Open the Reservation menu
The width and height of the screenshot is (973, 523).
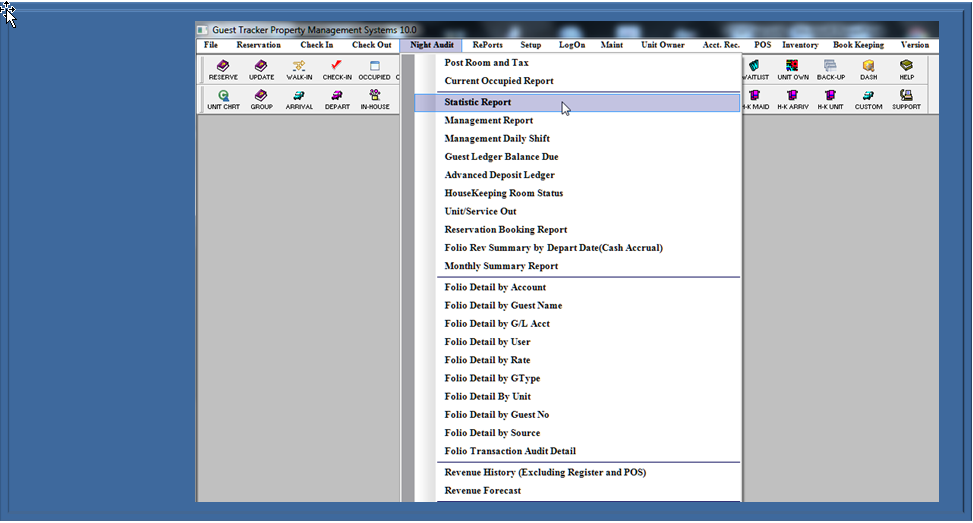click(258, 45)
